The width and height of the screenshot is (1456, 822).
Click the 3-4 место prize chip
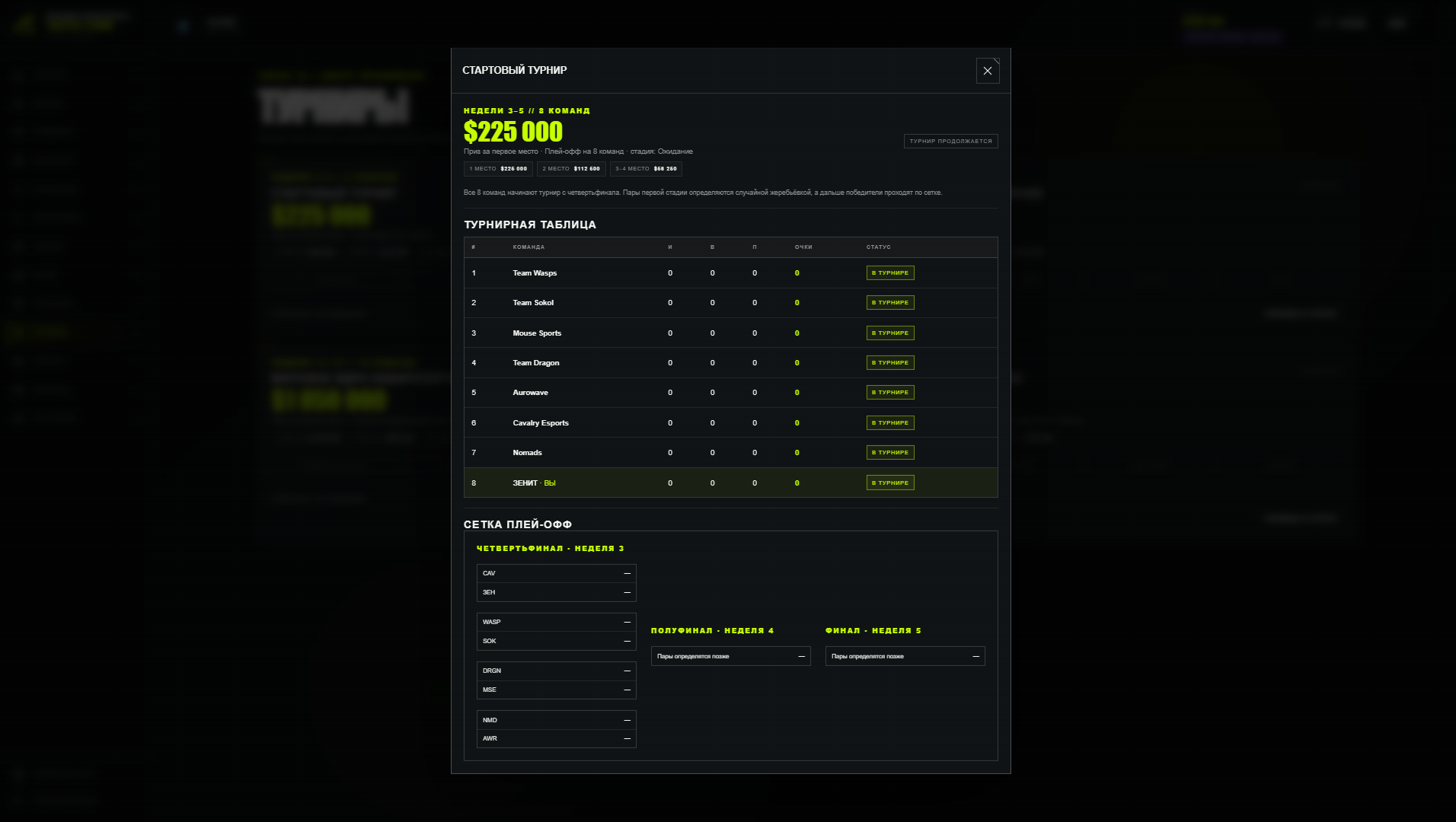[x=646, y=169]
